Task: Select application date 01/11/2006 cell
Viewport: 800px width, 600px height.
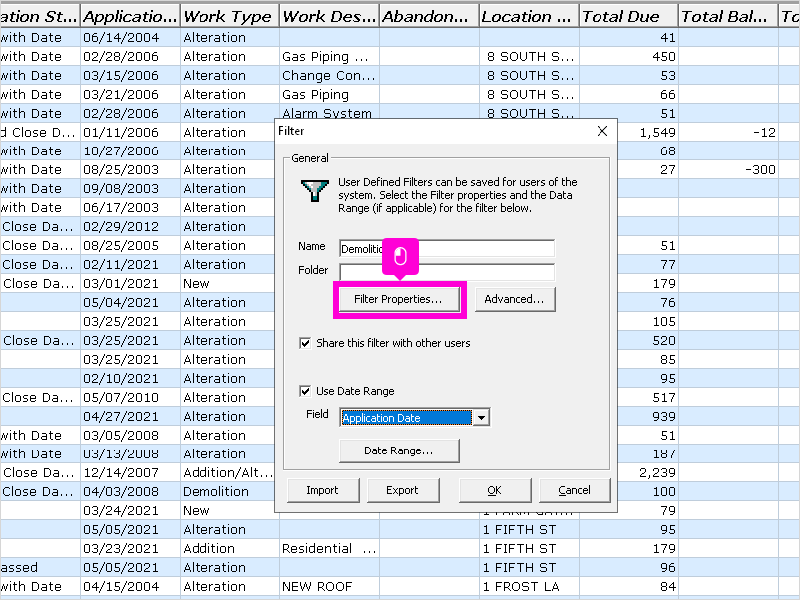Action: [130, 133]
